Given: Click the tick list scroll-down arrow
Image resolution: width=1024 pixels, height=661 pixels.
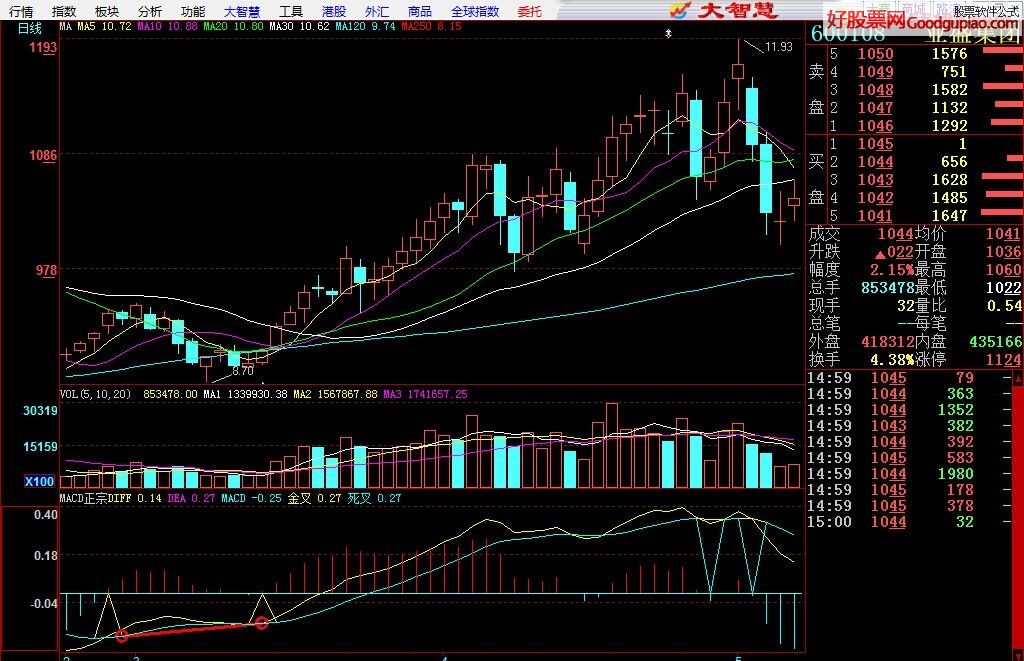Looking at the screenshot, I should point(1017,654).
